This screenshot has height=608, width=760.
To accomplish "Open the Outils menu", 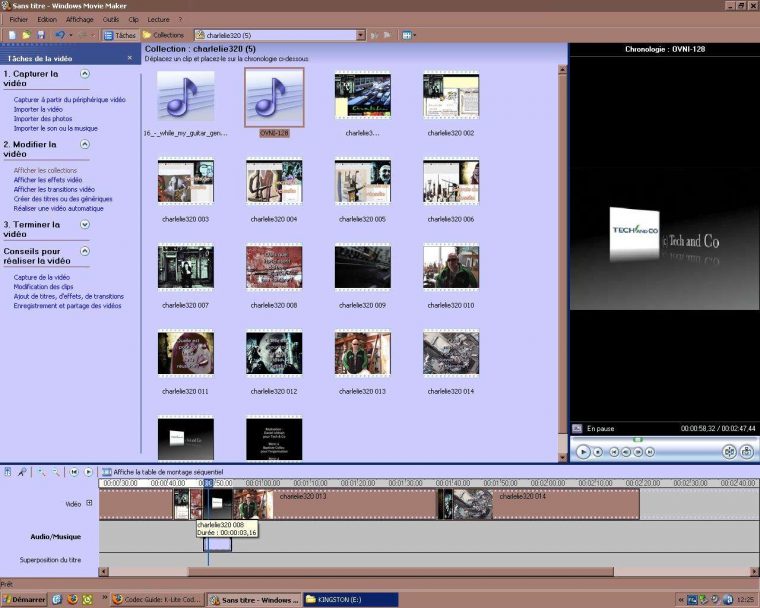I will [110, 19].
